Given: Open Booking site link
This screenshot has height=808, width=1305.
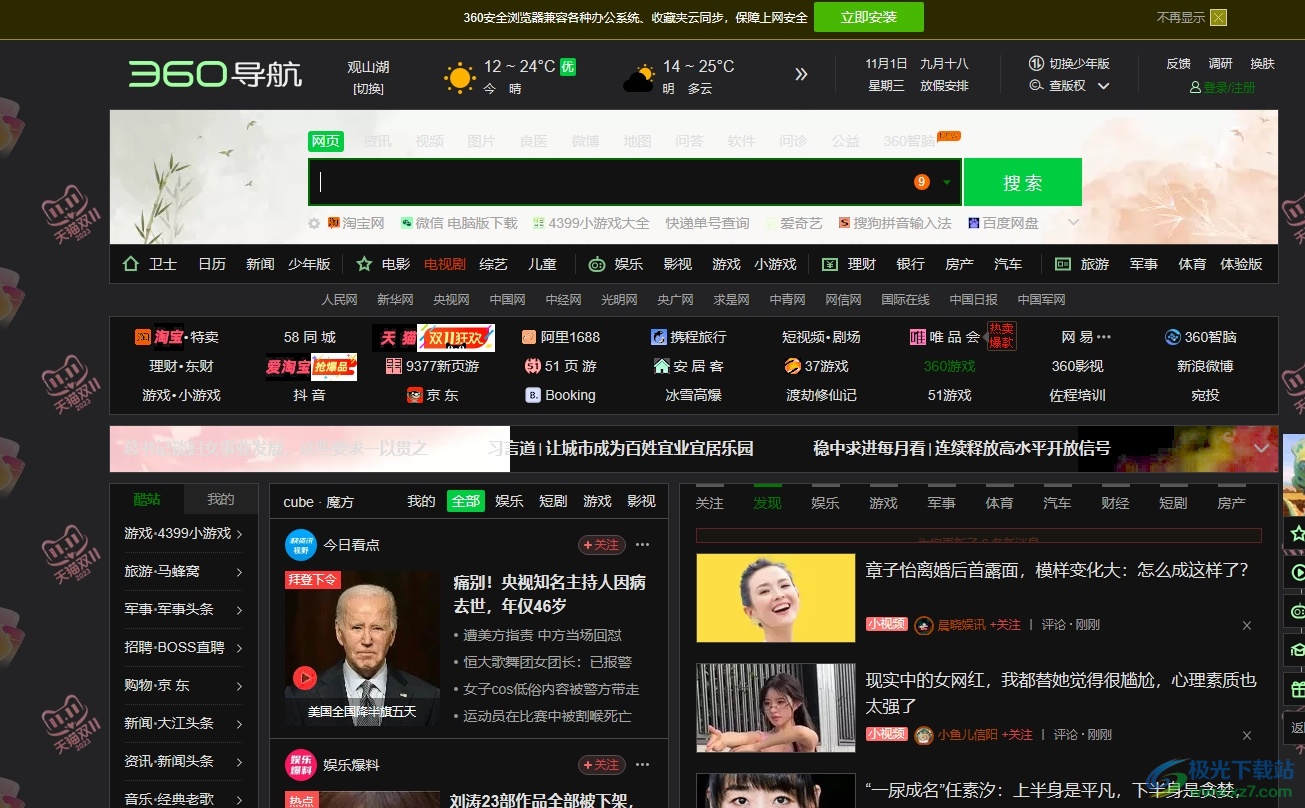Looking at the screenshot, I should pos(561,395).
